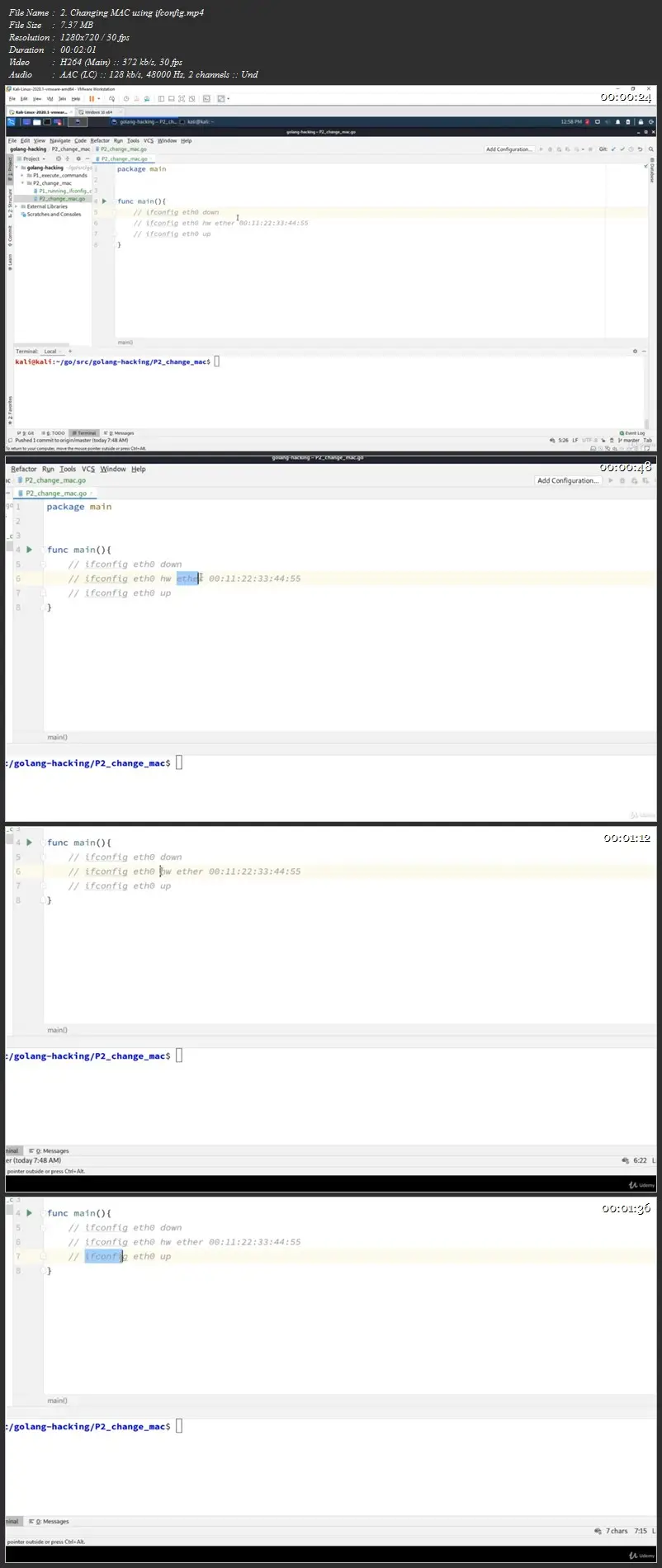Click the Git revert arrow icon in the 00:00:24 frame
The height and width of the screenshot is (1568, 662).
click(639, 149)
